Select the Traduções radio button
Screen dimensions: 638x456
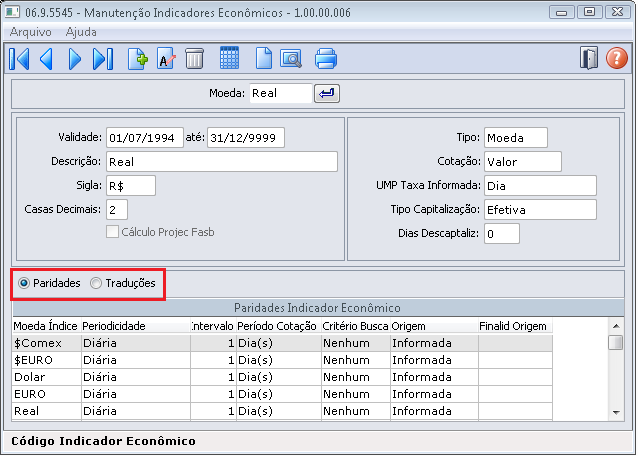point(96,283)
